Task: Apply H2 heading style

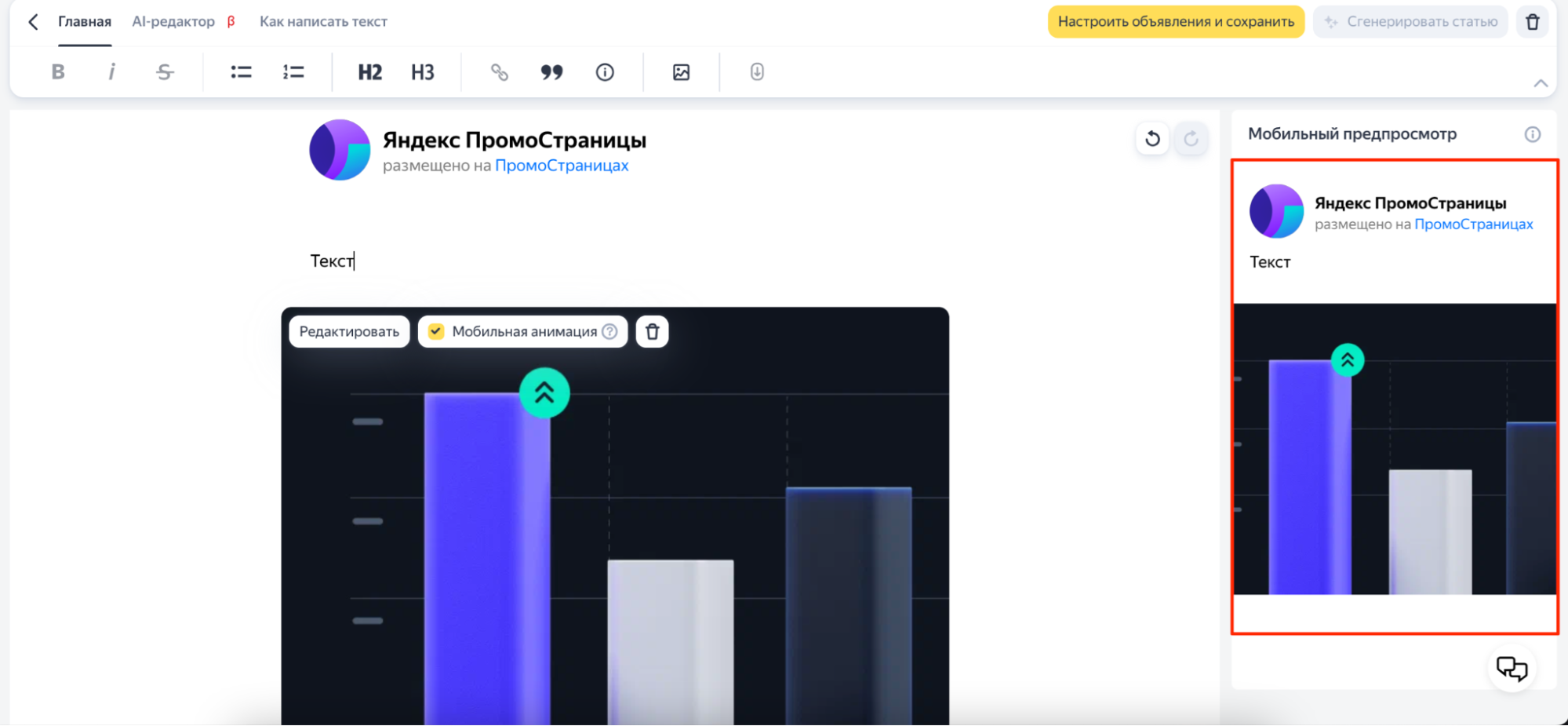Action: coord(369,72)
